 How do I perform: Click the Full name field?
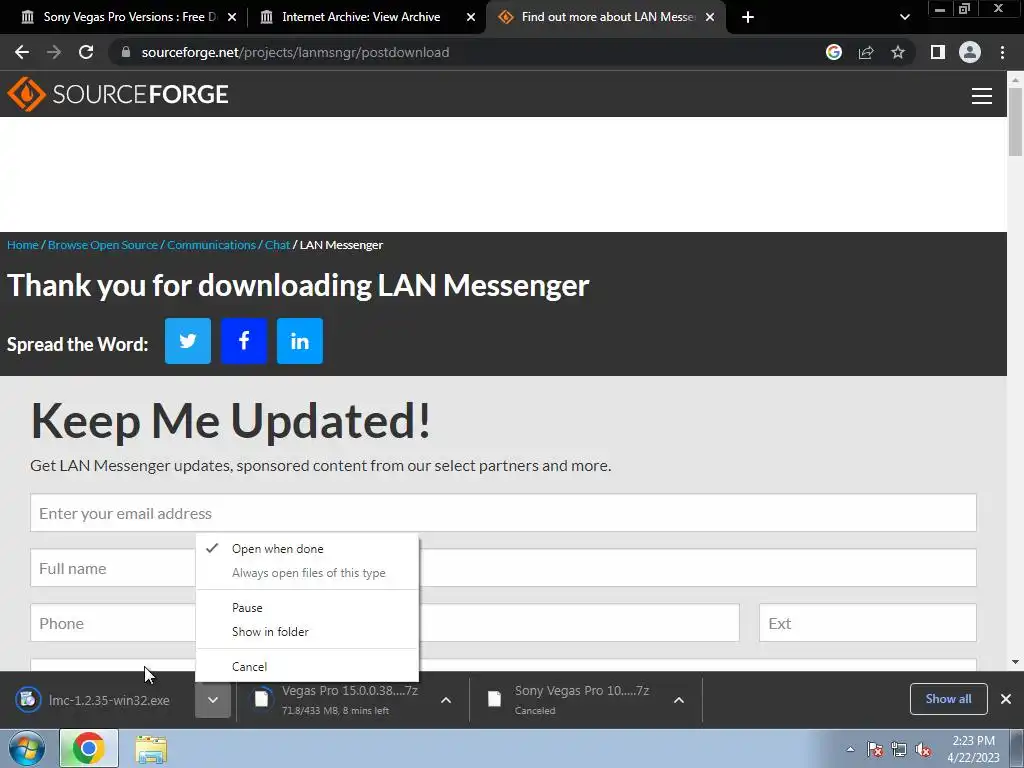[503, 568]
